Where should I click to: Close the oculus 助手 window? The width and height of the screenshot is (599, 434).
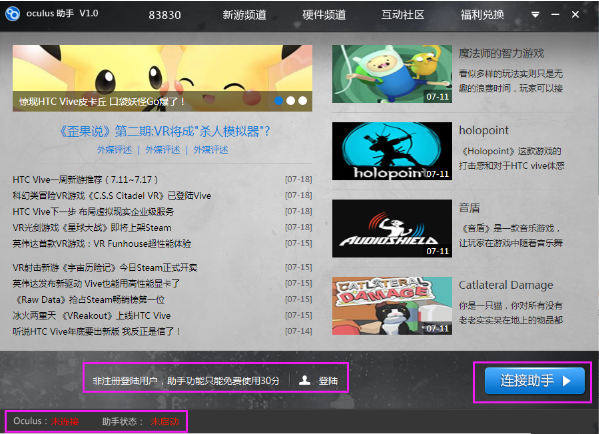point(575,15)
